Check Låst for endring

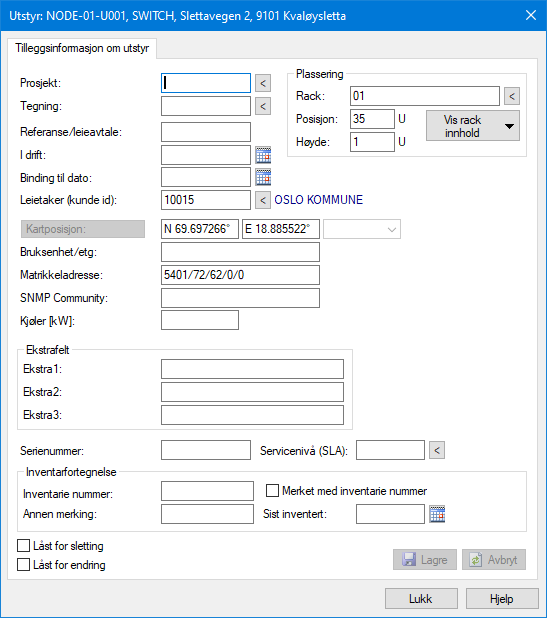click(24, 565)
